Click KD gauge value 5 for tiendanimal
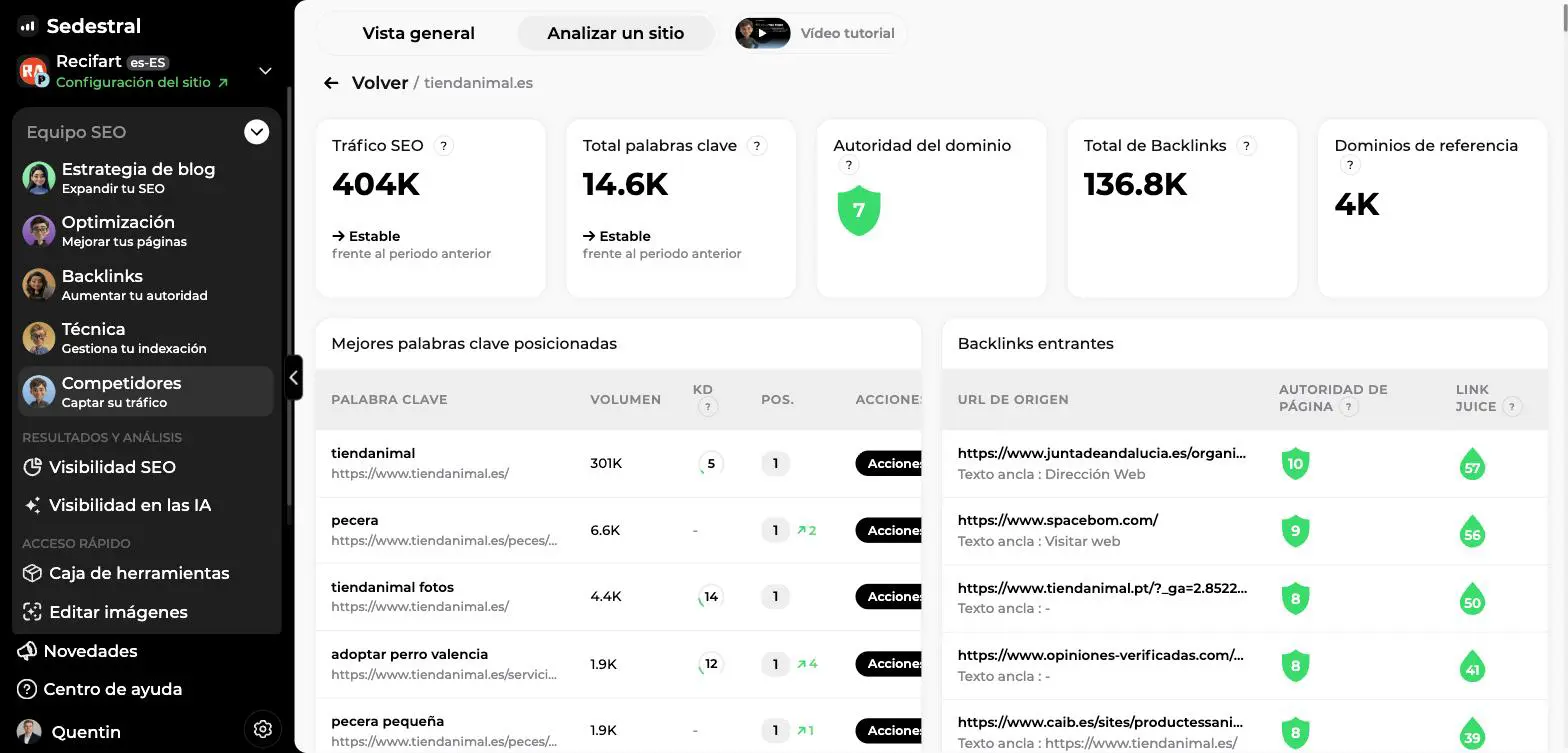The width and height of the screenshot is (1568, 753). tap(711, 464)
